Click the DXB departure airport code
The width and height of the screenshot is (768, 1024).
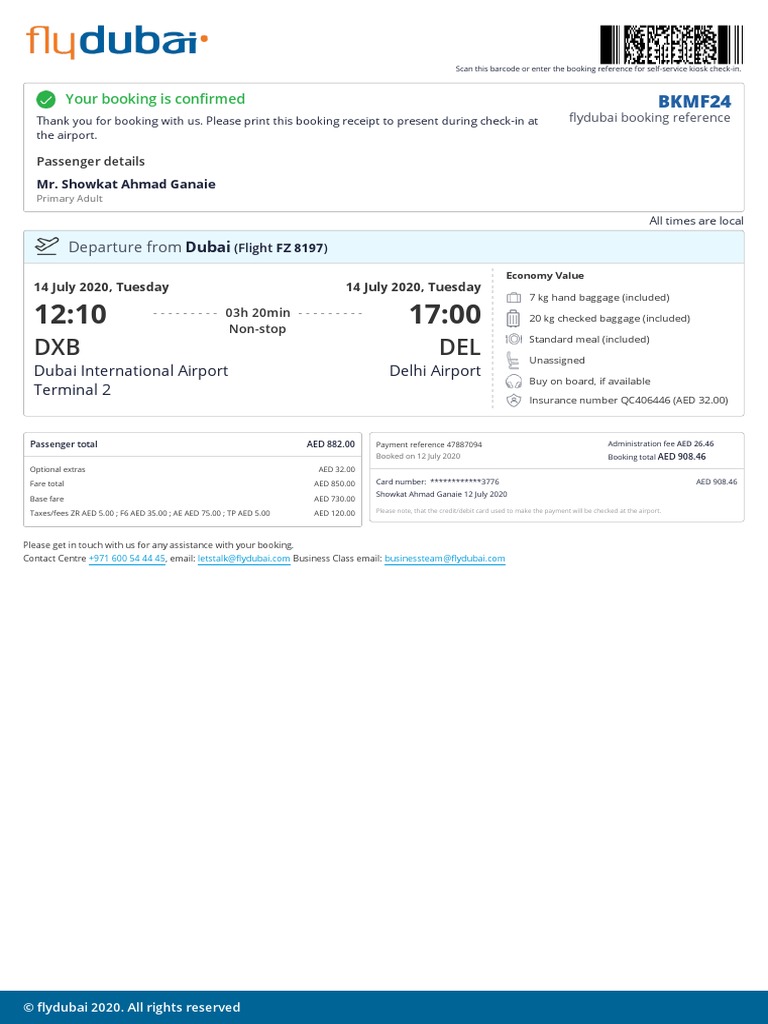57,347
